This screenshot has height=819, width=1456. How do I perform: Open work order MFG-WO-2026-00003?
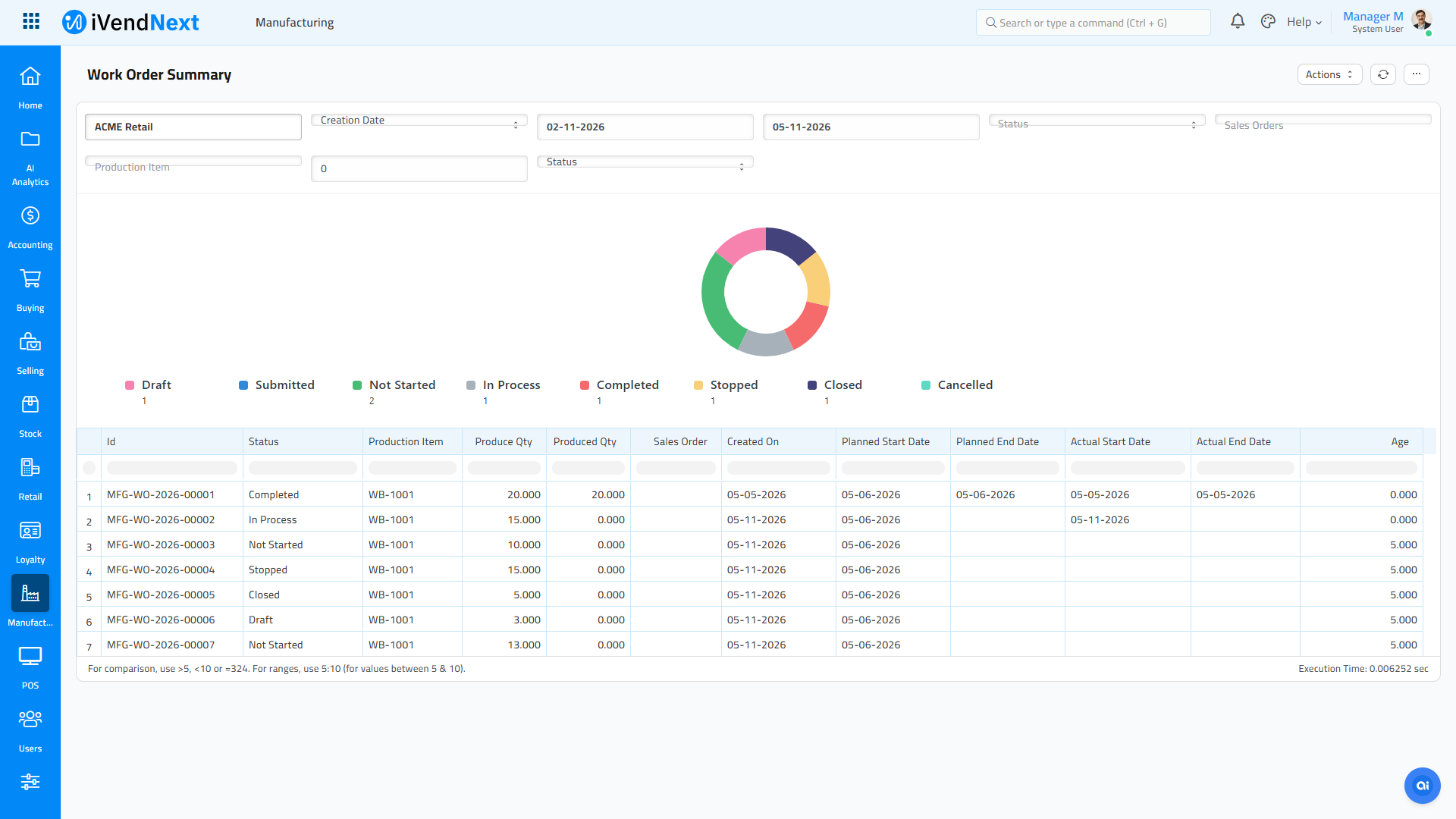point(161,544)
